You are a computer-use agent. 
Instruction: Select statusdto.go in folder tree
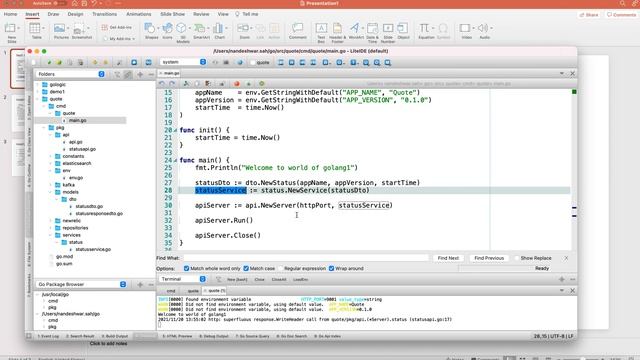click(89, 207)
